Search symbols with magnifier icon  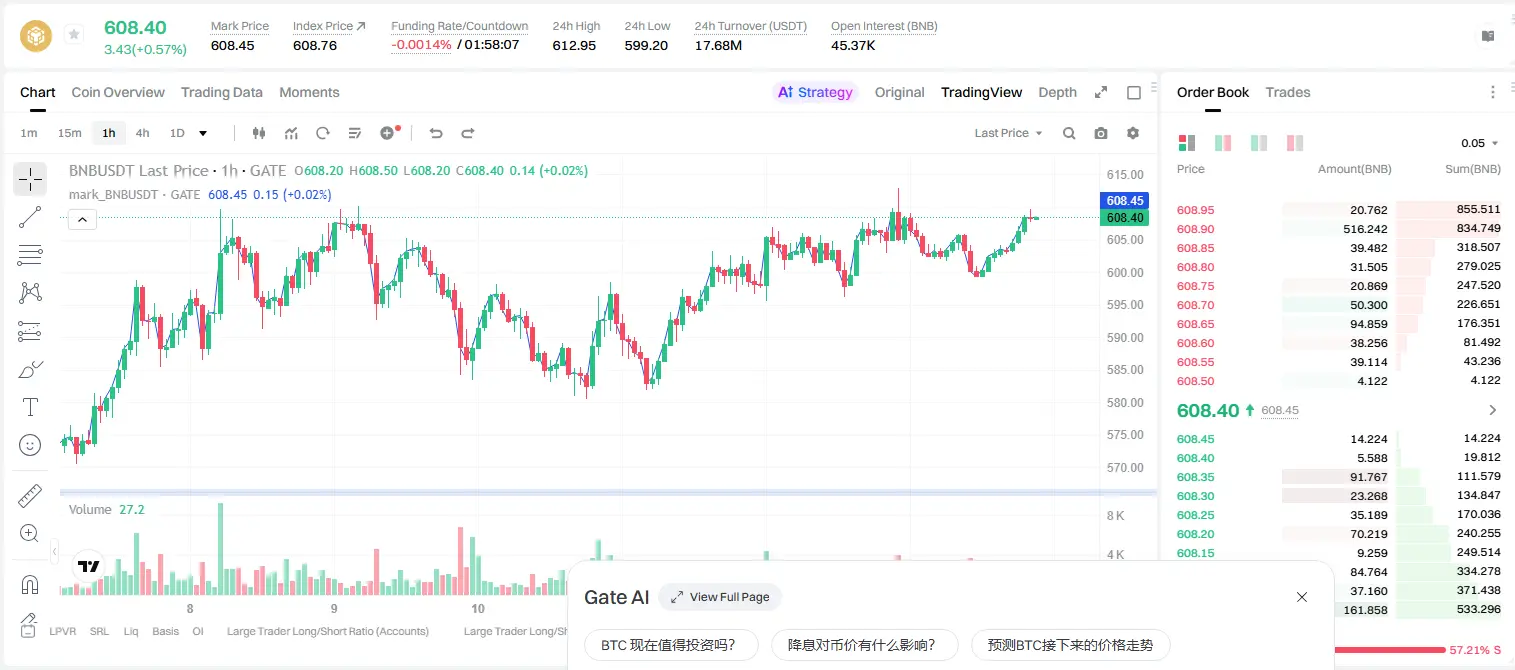1069,133
